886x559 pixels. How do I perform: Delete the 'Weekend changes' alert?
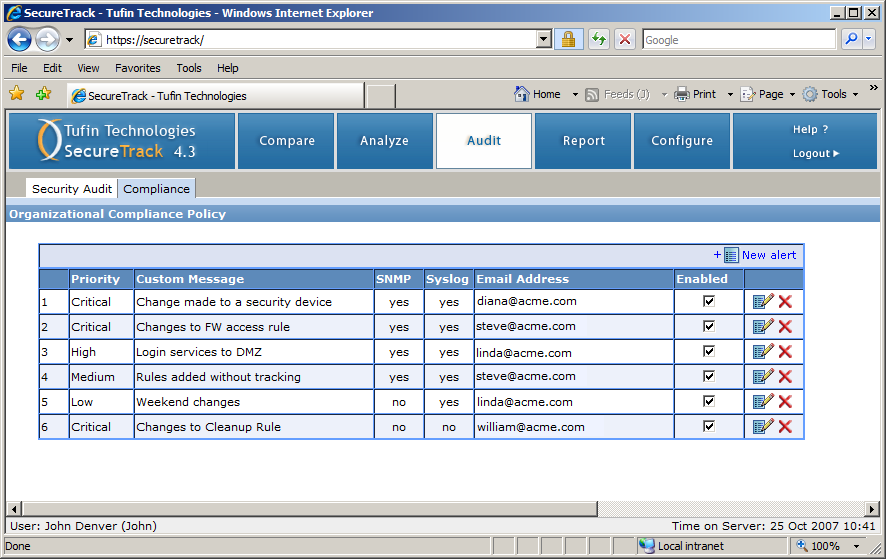click(785, 401)
